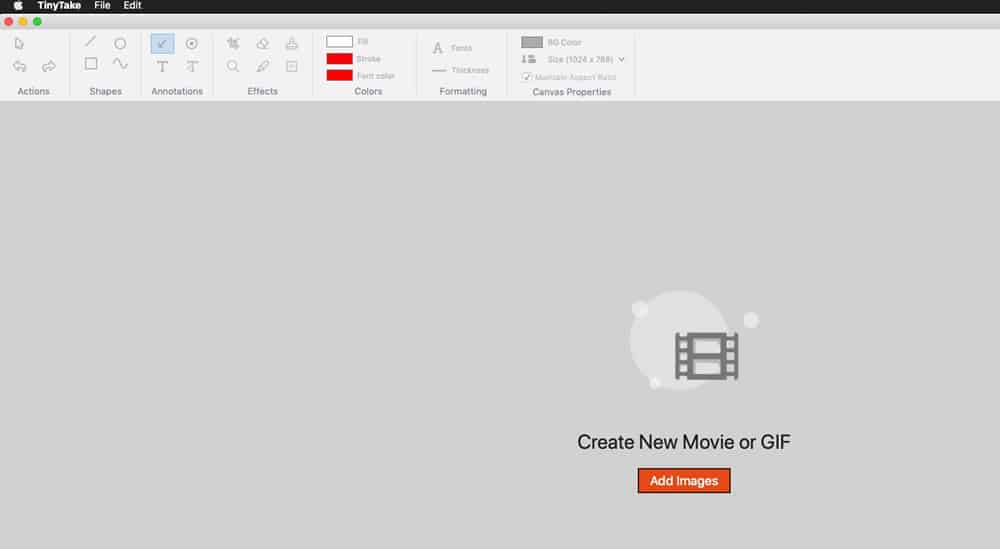The width and height of the screenshot is (1000, 549).
Task: Select the outlined text box tool
Action: click(x=192, y=66)
